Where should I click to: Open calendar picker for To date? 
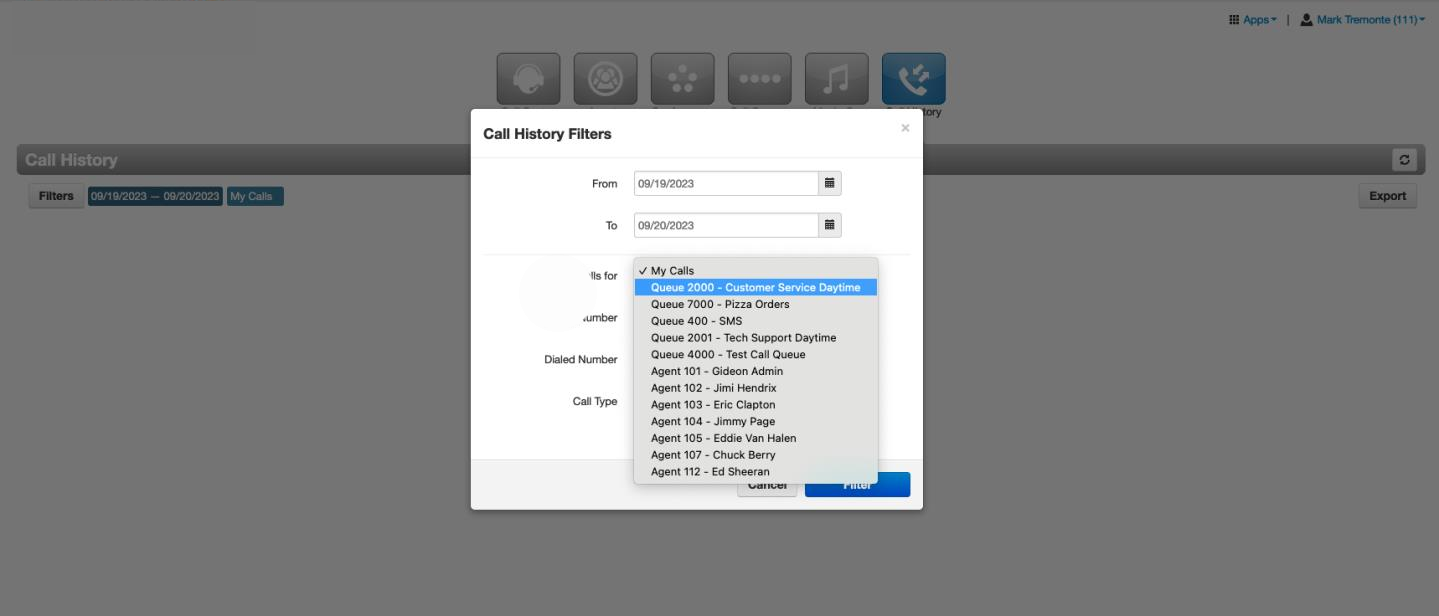point(830,225)
